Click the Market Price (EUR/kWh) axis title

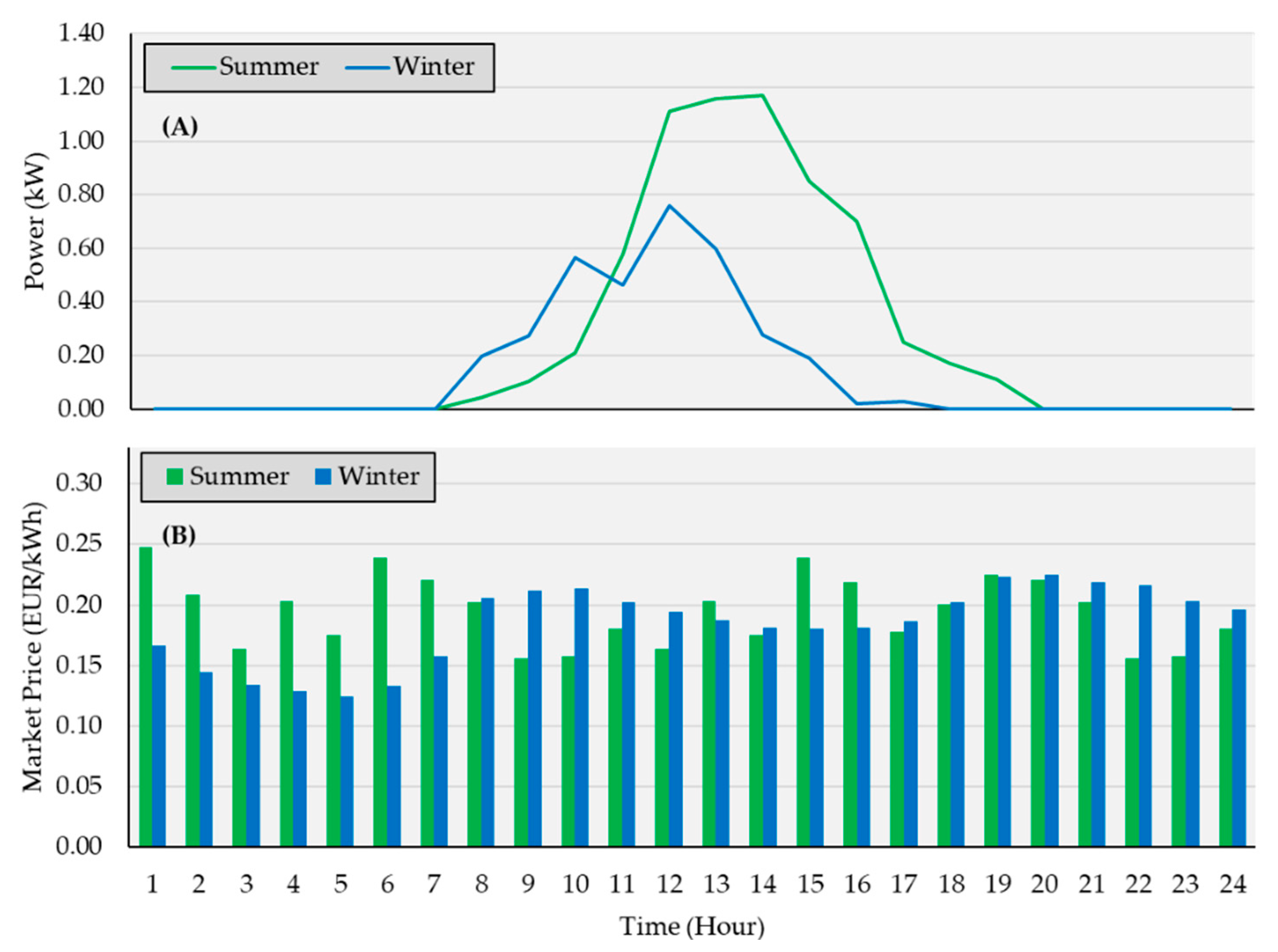(34, 647)
